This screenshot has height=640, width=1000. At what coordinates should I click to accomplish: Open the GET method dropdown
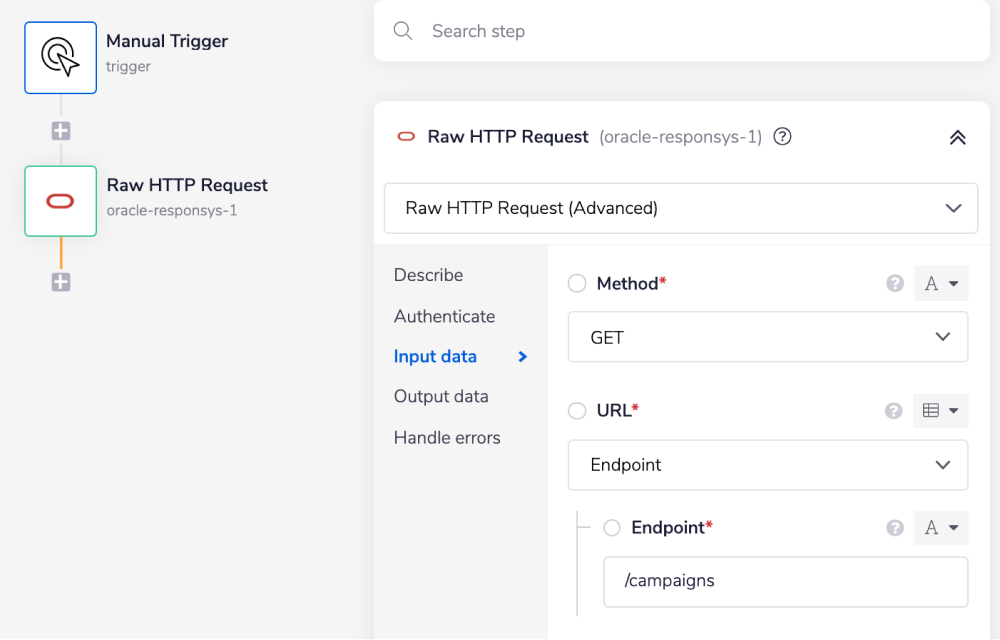pyautogui.click(x=767, y=337)
